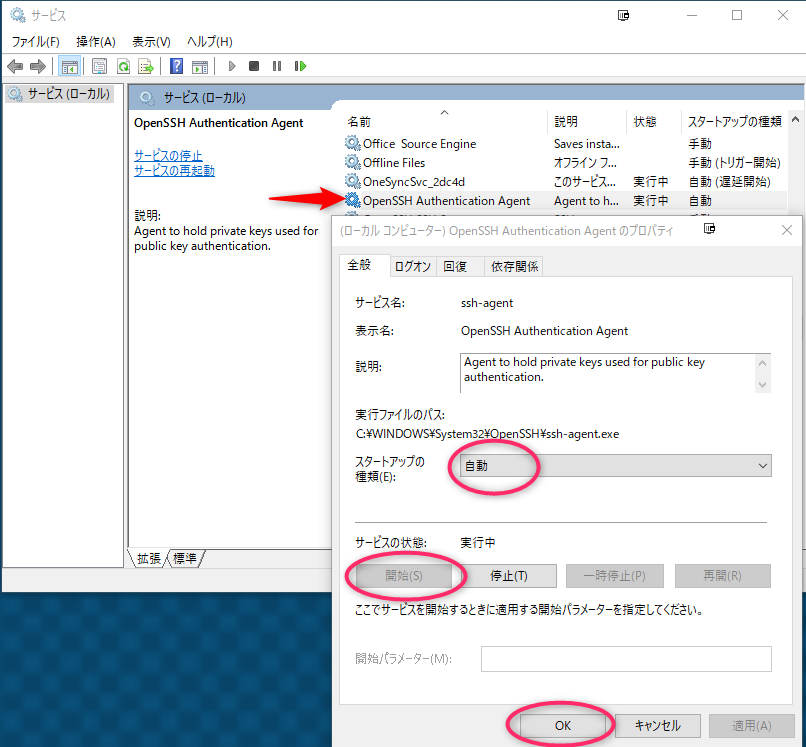
Task: Click the 開始パラメーター input field
Action: click(626, 659)
